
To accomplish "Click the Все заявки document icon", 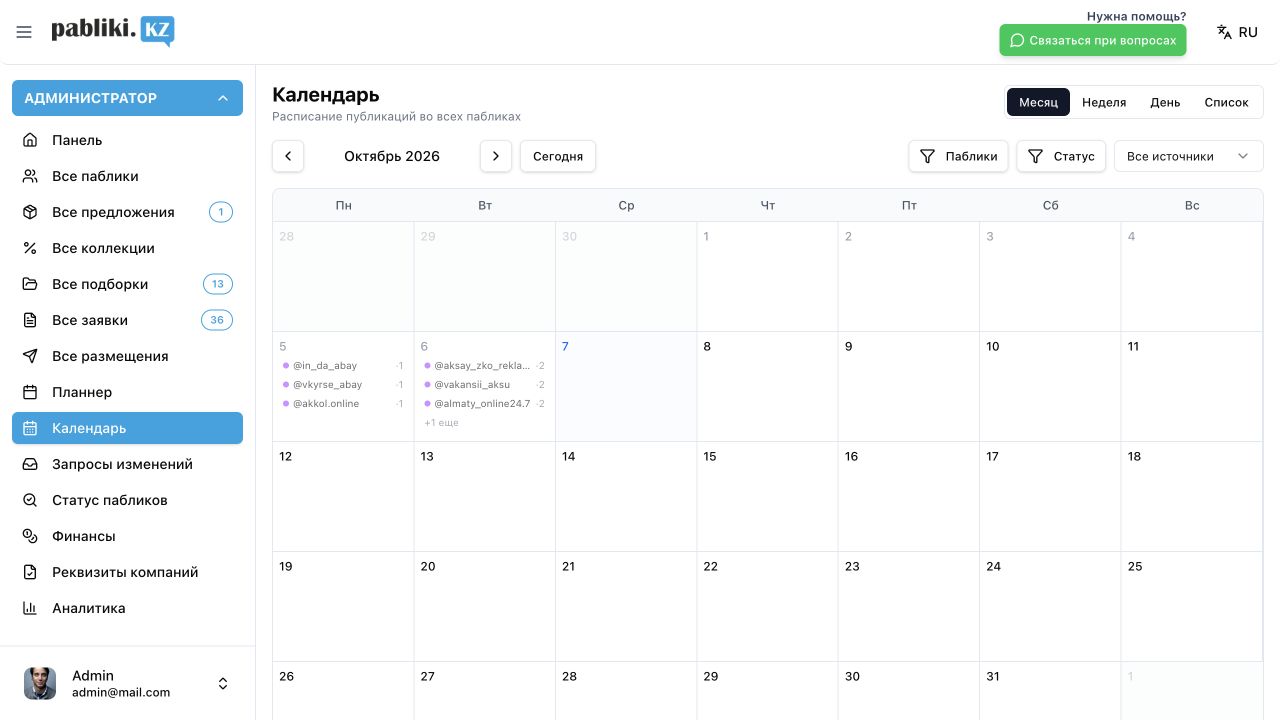I will tap(30, 320).
